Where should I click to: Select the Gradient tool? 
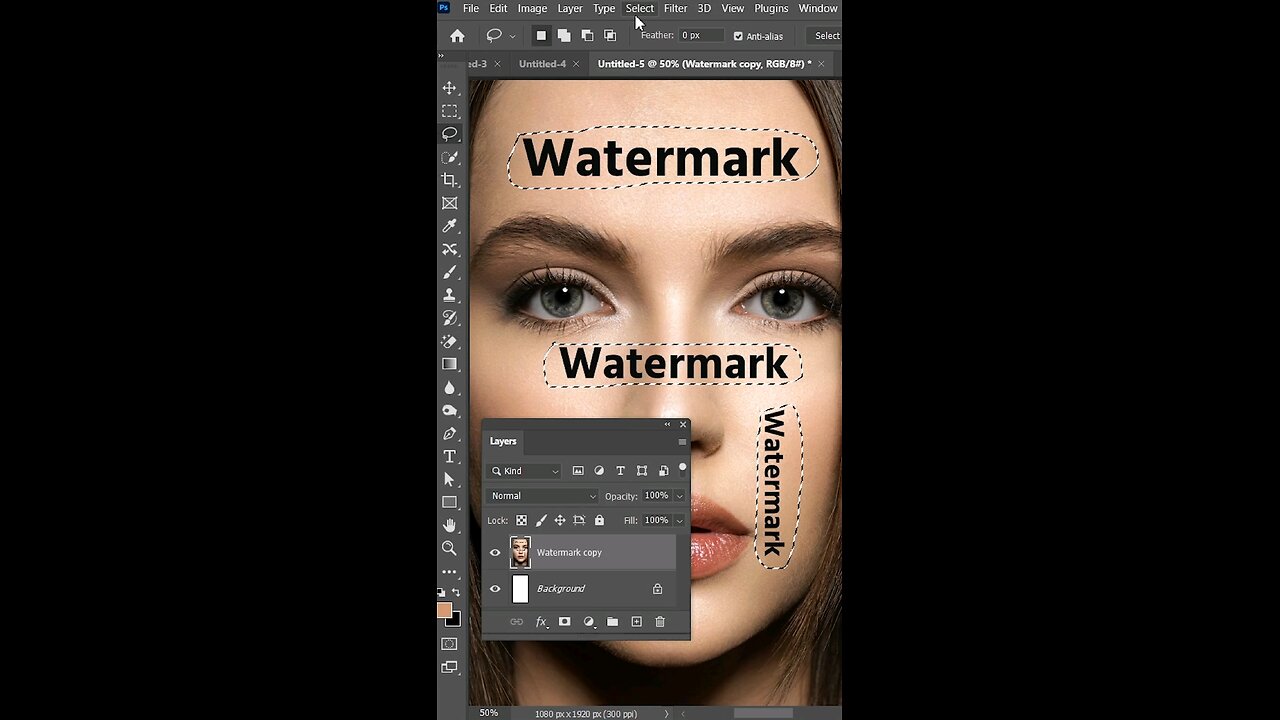tap(450, 364)
